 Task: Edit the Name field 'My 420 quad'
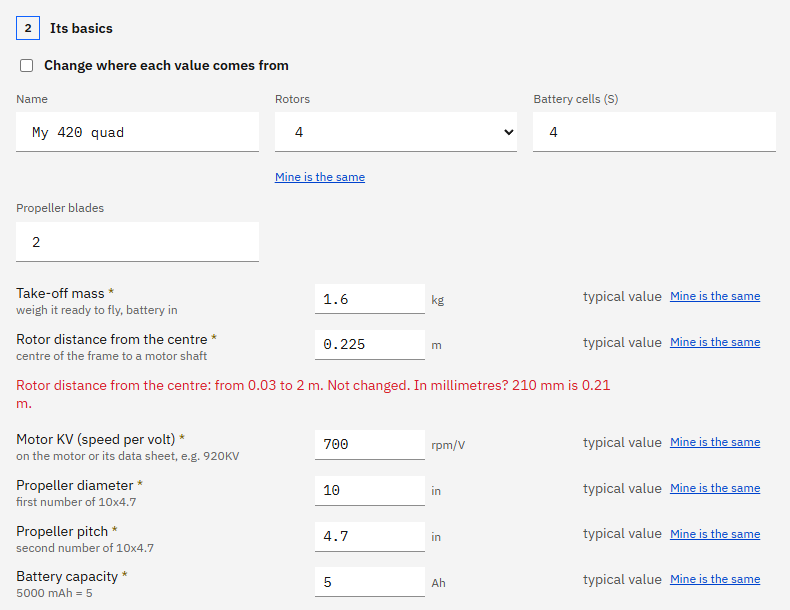[x=138, y=132]
